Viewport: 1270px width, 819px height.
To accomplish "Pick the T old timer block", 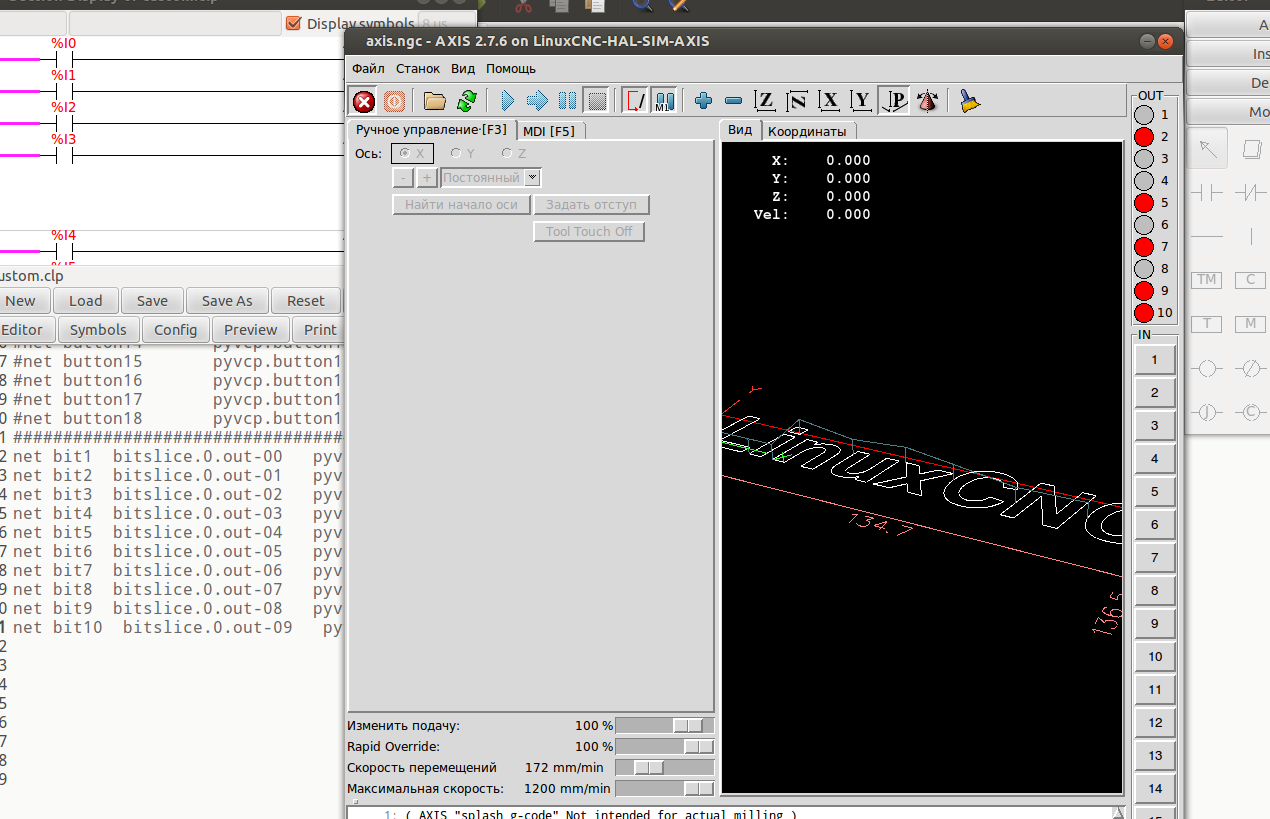I will pos(1207,324).
